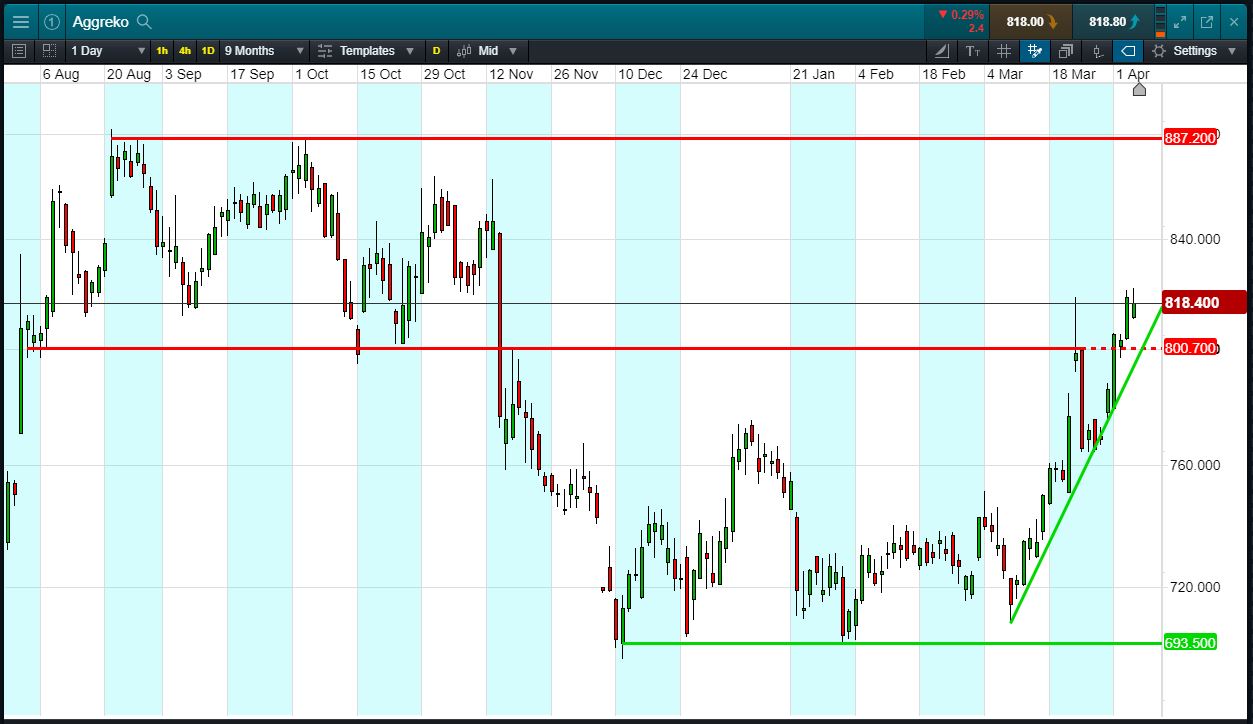1253x724 pixels.
Task: Switch to the 4h timeframe
Action: click(x=185, y=50)
